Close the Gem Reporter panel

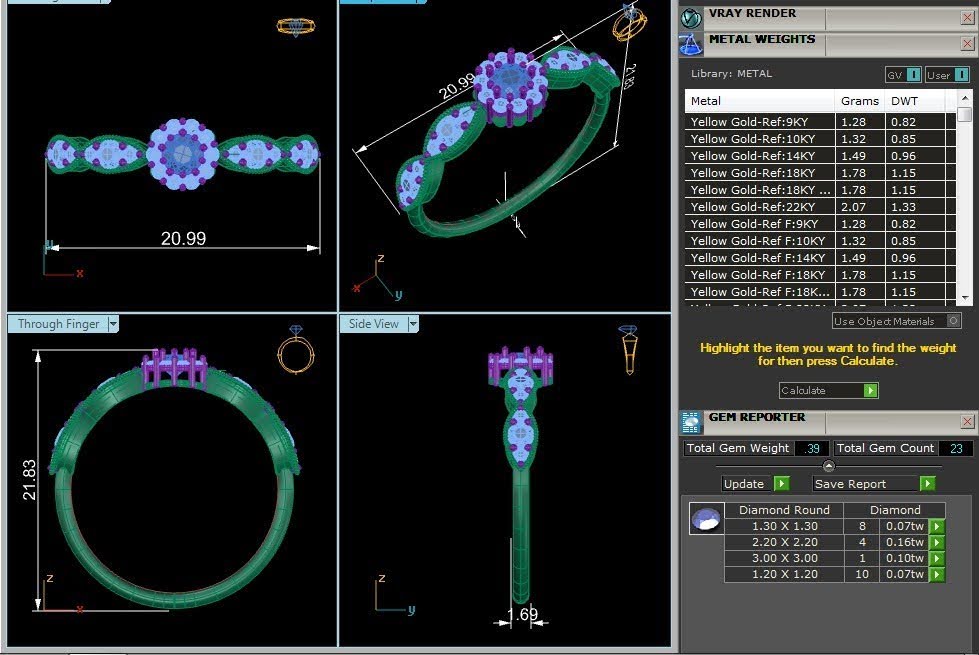(x=967, y=421)
